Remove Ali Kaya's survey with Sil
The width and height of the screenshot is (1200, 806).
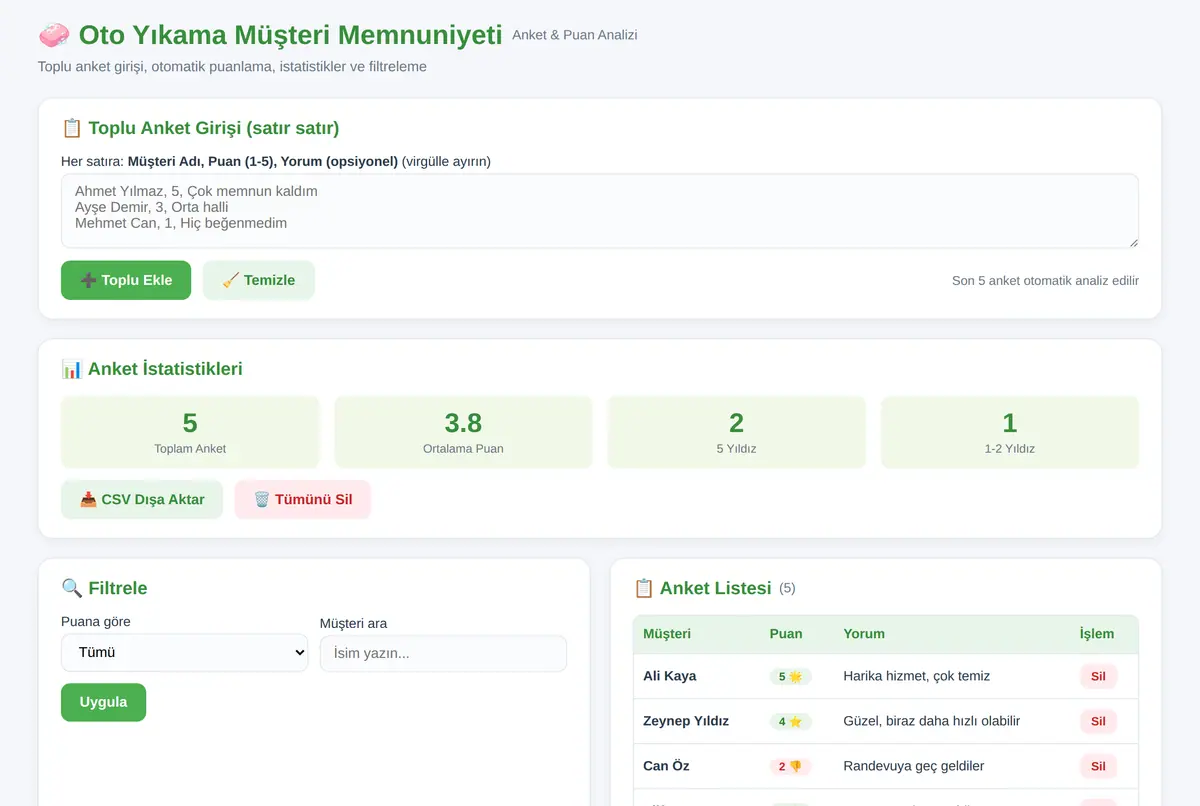point(1098,676)
